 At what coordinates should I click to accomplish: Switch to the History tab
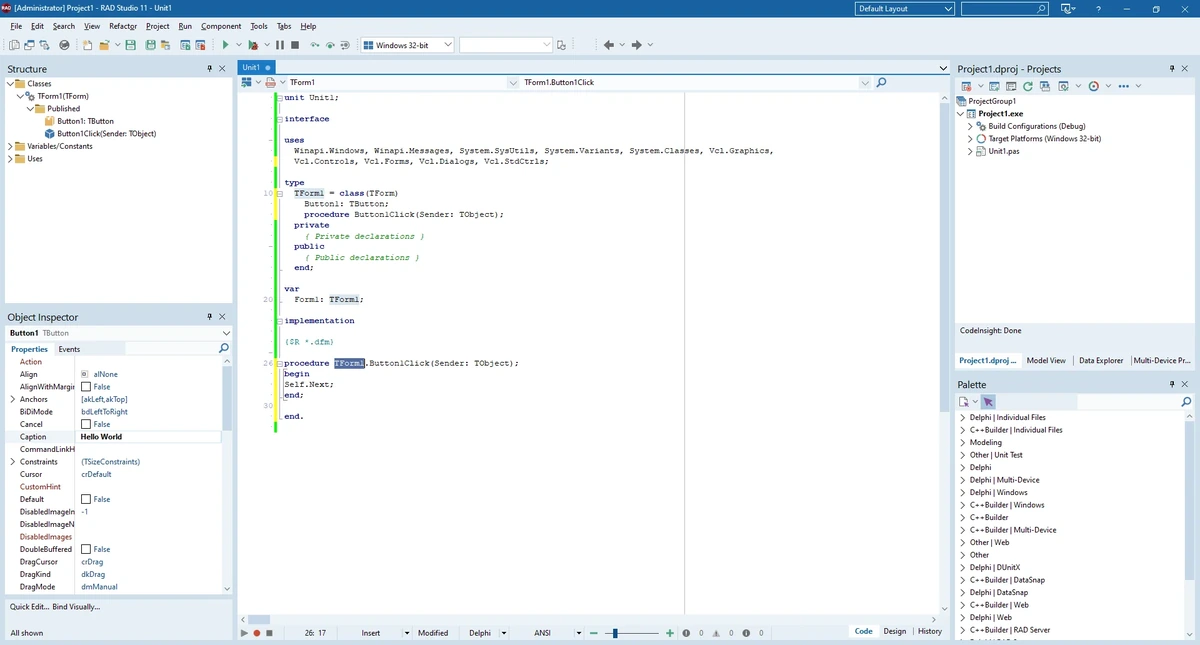[x=929, y=631]
